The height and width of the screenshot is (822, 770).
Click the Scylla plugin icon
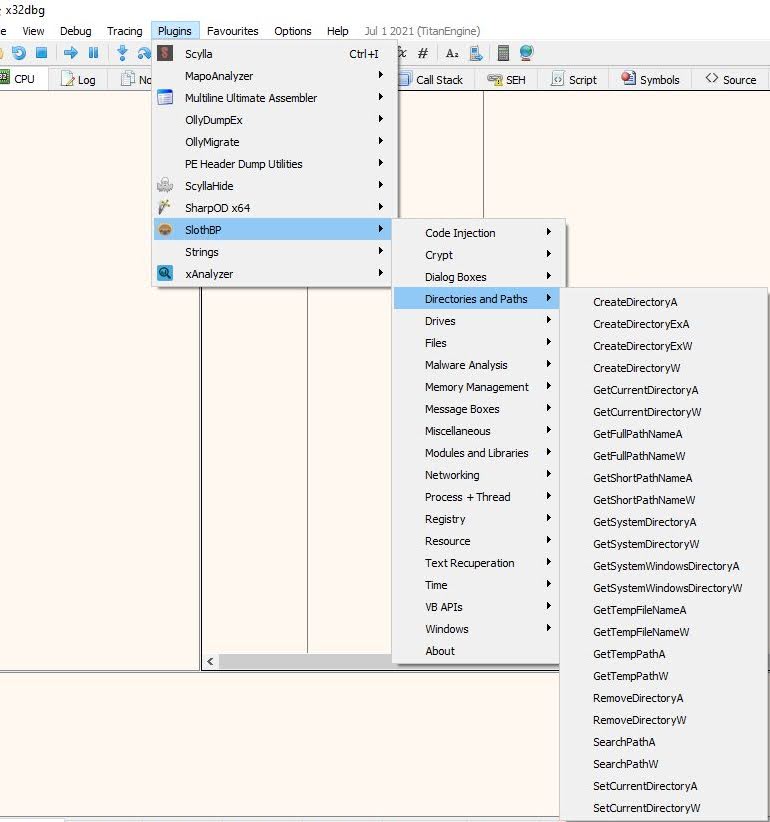tap(165, 53)
